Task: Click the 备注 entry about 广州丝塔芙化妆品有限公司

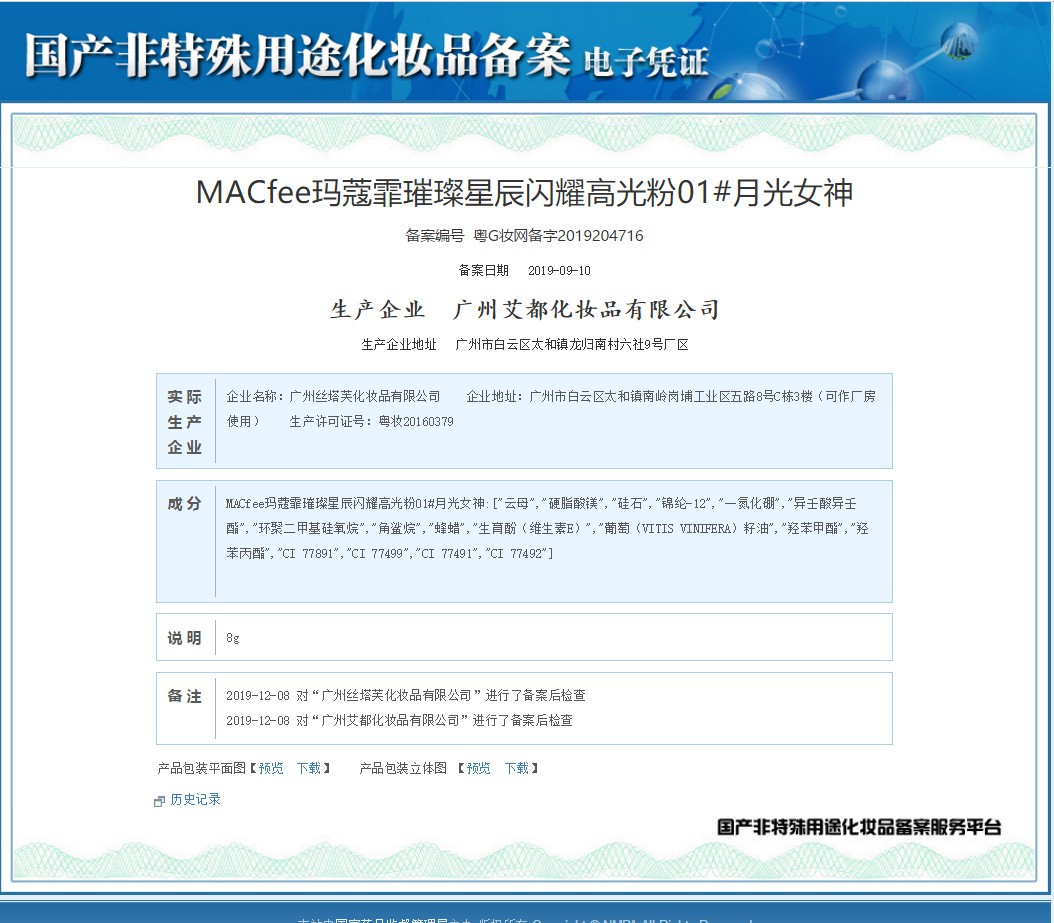Action: (406, 696)
